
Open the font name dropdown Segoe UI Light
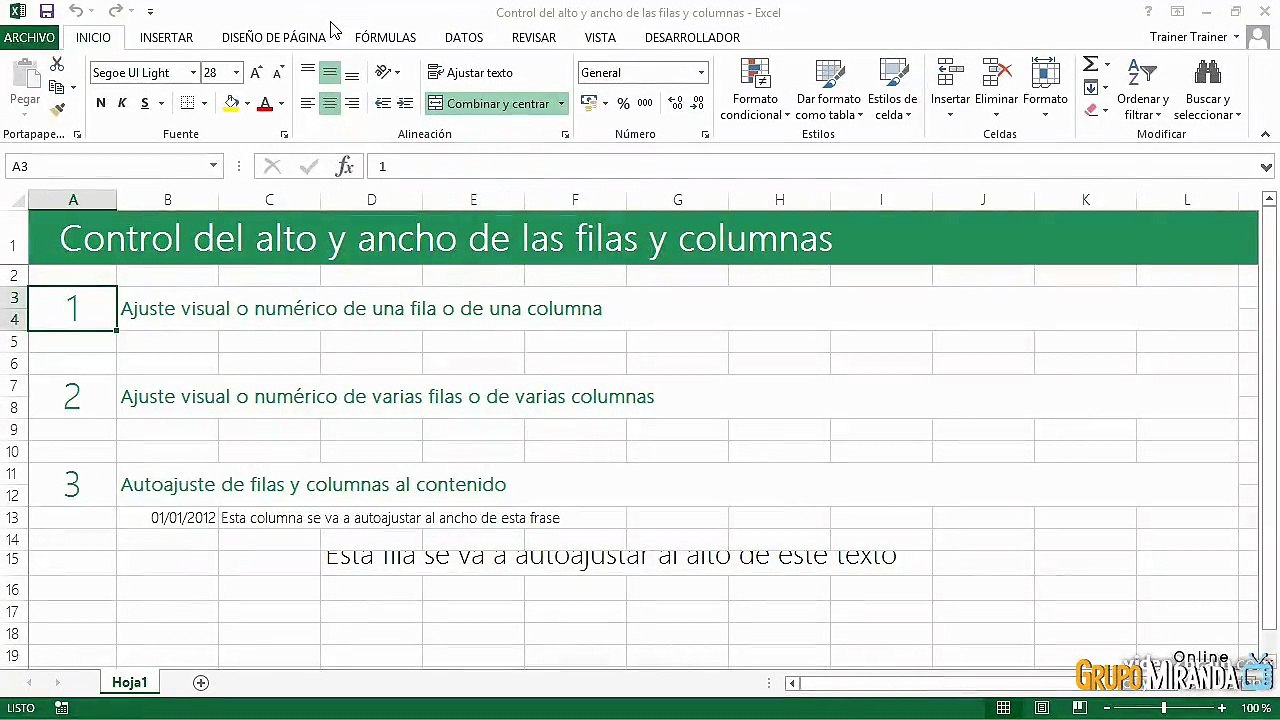[x=193, y=73]
